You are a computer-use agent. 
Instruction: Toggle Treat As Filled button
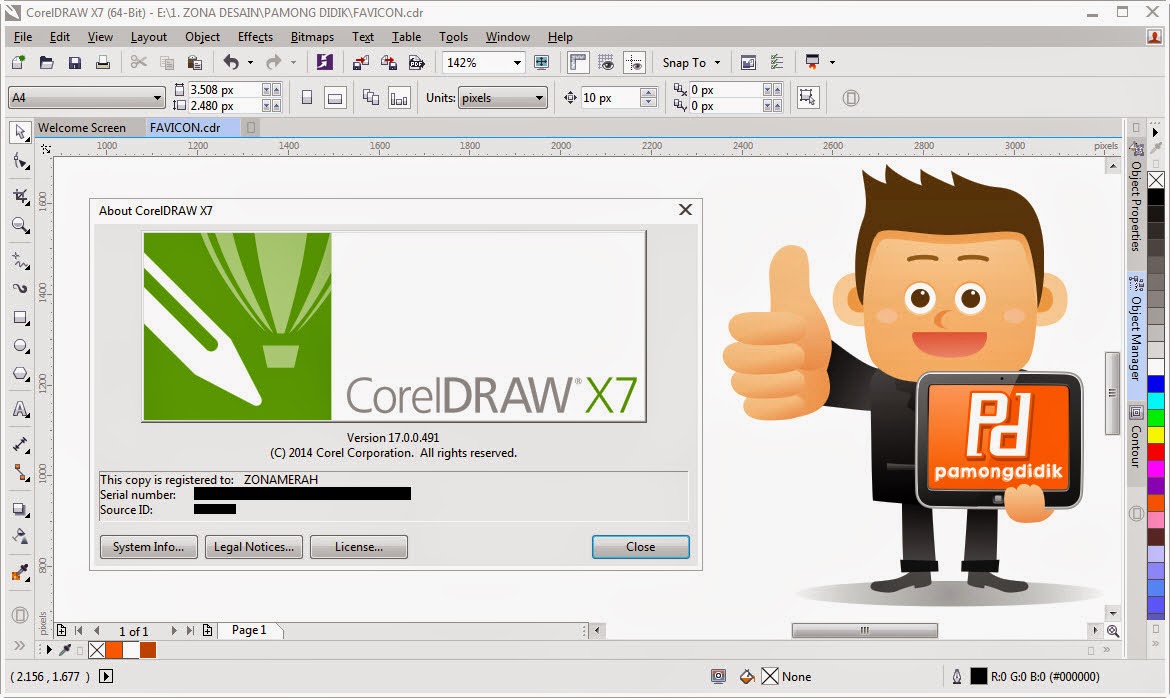(807, 98)
